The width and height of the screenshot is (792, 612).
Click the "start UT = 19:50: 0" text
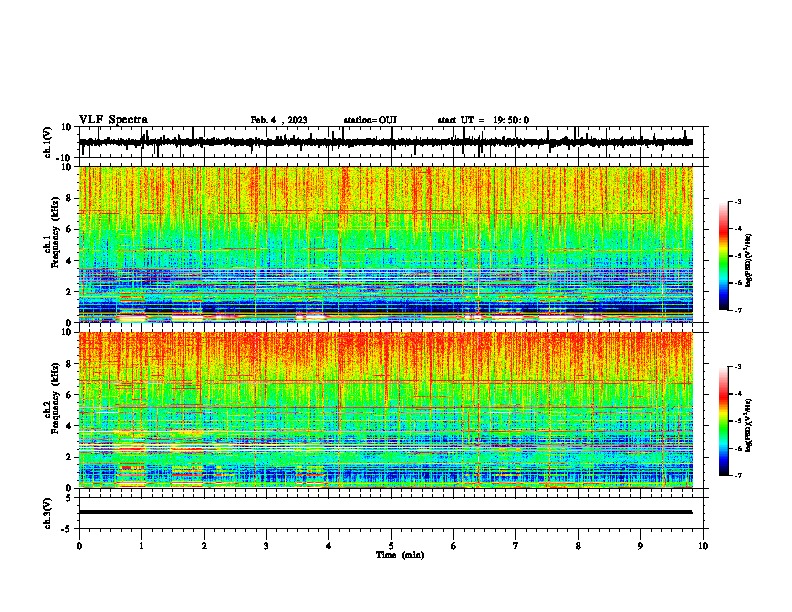tap(483, 120)
